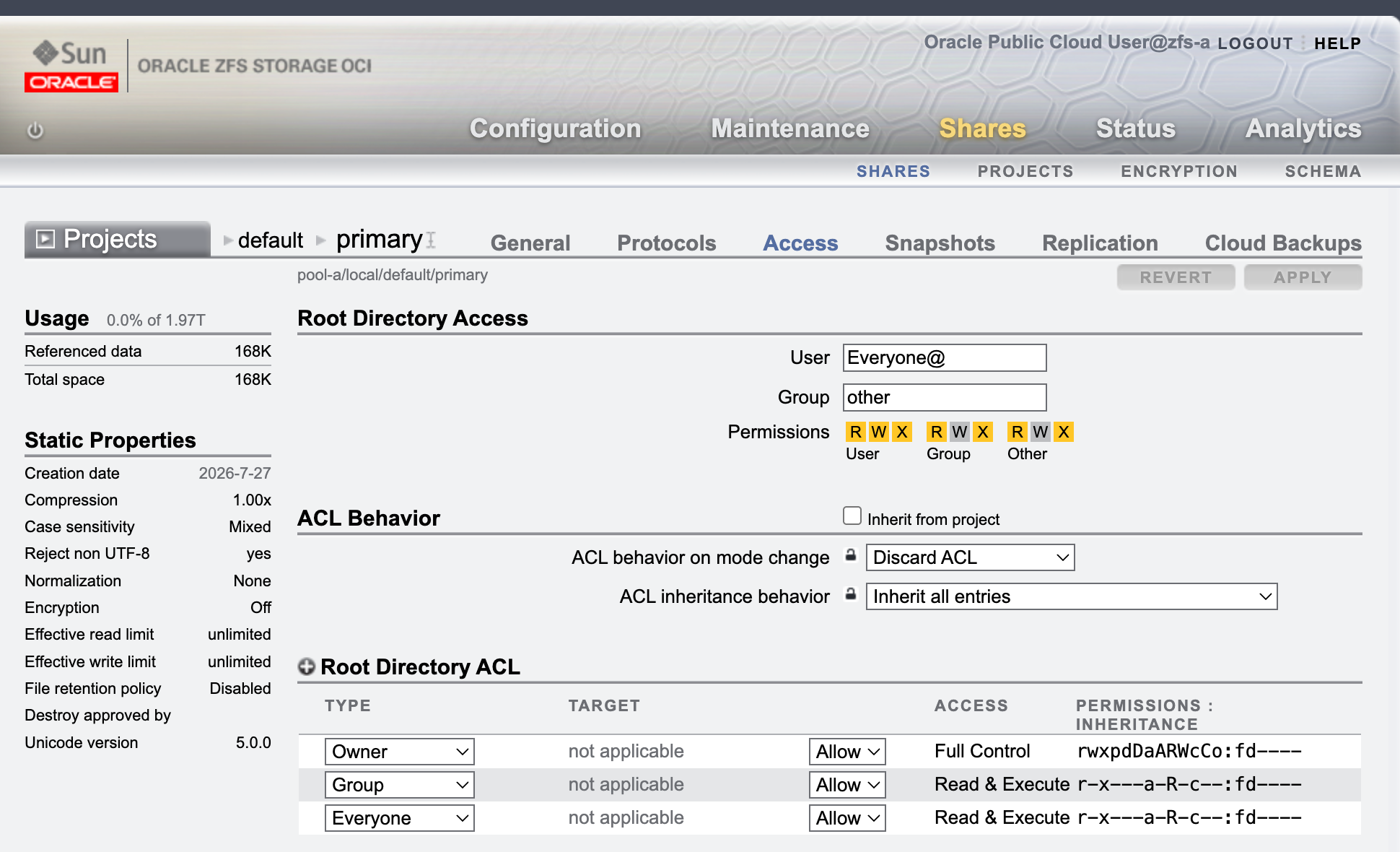The width and height of the screenshot is (1400, 852).
Task: Switch to the PROJECTS subtab
Action: pyautogui.click(x=1025, y=171)
